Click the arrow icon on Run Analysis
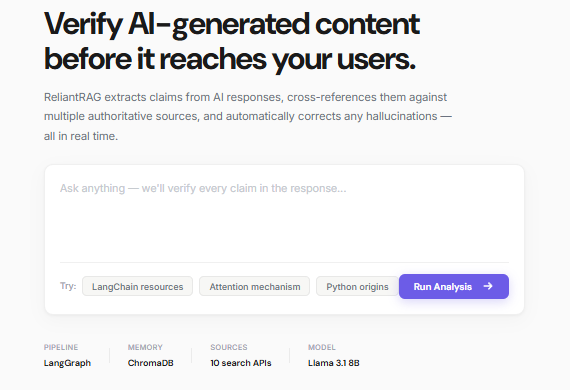 [488, 286]
